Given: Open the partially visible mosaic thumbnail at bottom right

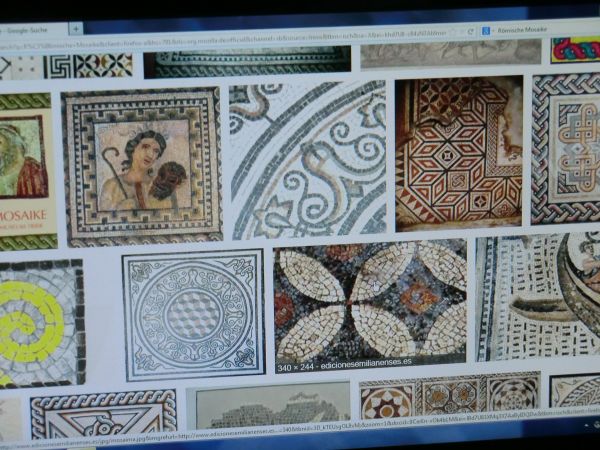Looking at the screenshot, I should tap(574, 391).
